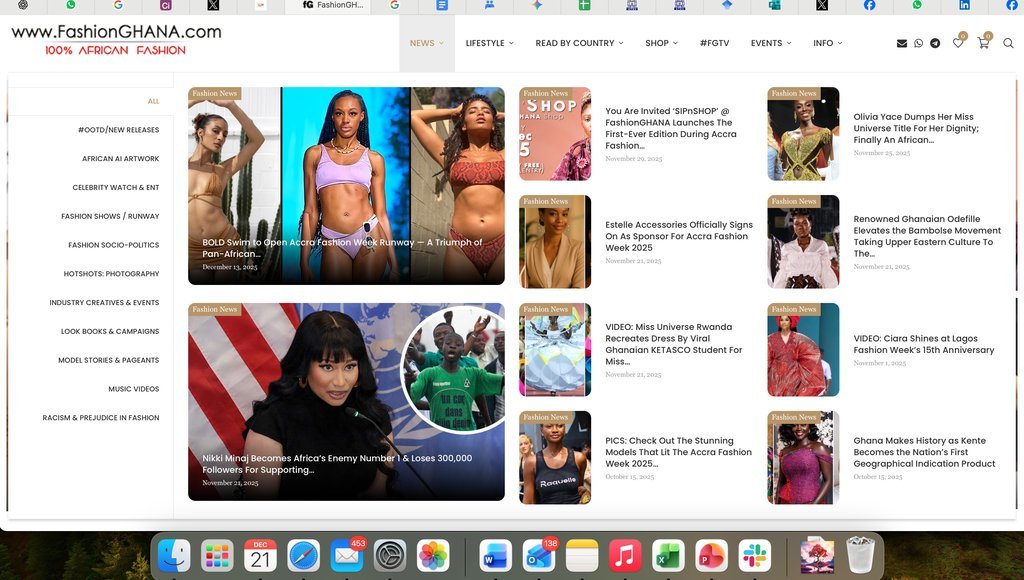
Task: Click Fashion News tag on Nikki Minaj card
Action: click(214, 309)
